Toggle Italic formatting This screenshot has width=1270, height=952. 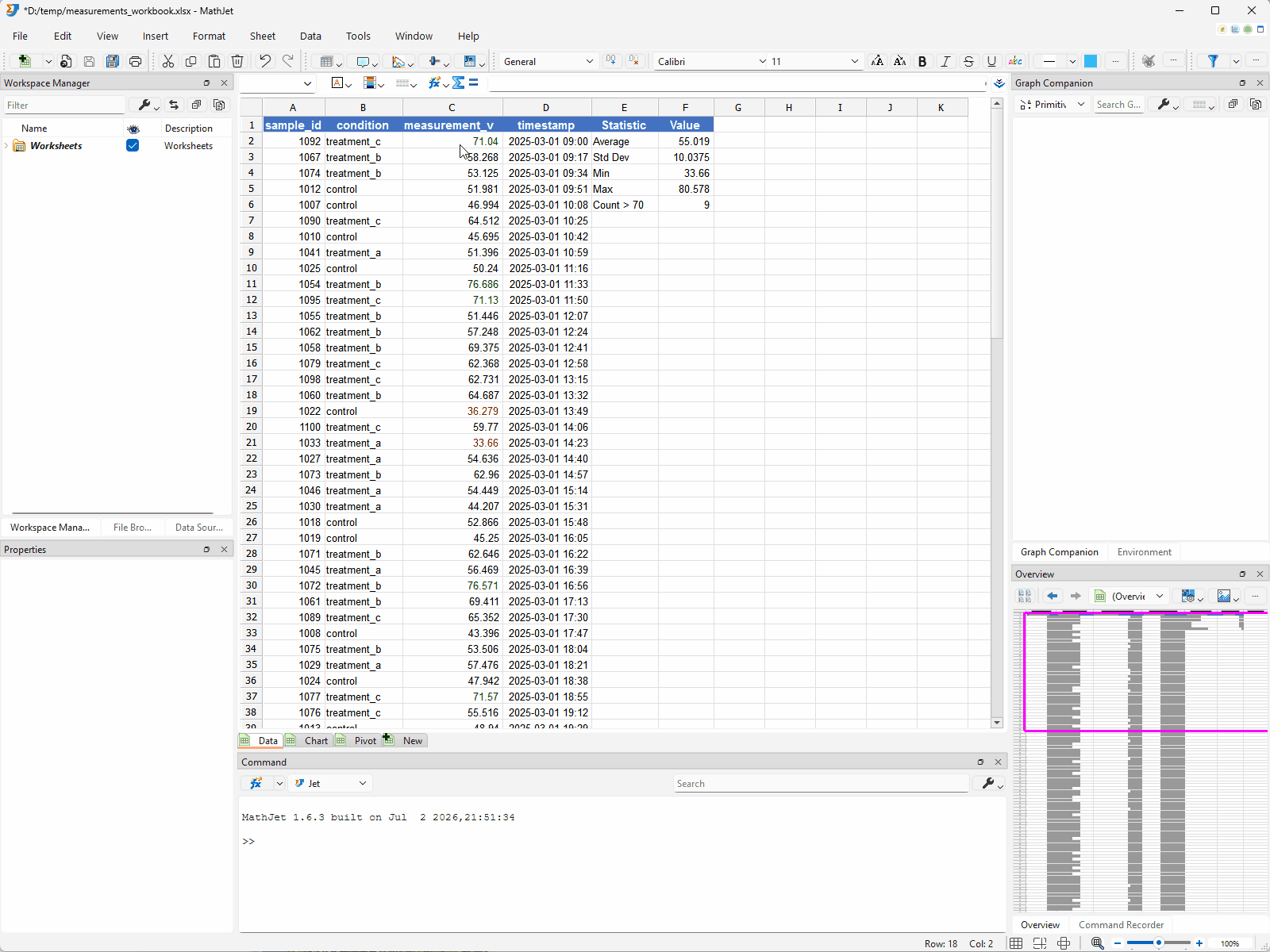(x=945, y=61)
